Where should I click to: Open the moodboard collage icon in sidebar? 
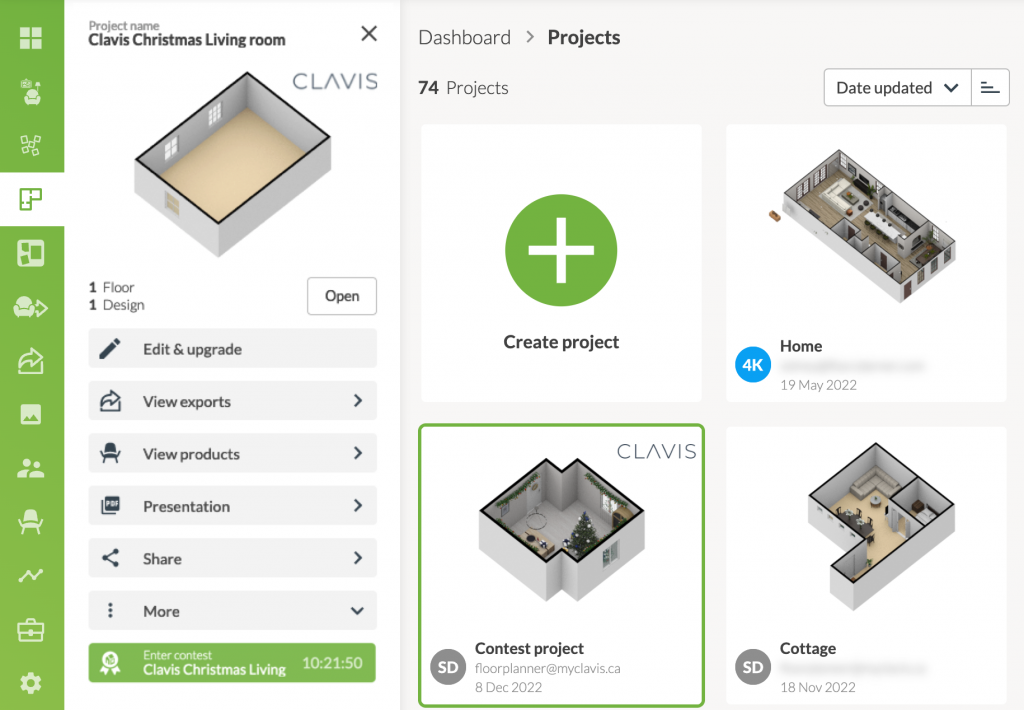click(31, 145)
